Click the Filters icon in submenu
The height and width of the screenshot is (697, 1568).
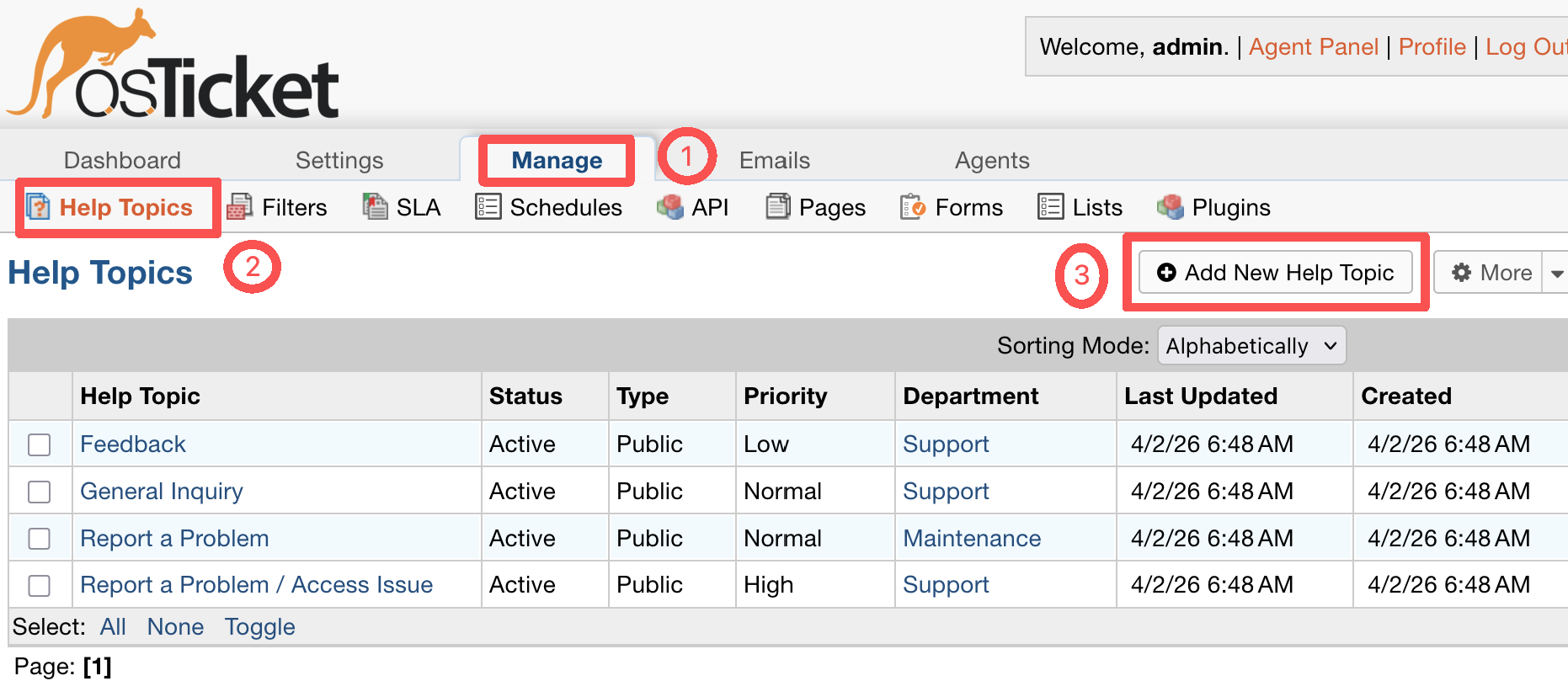pyautogui.click(x=240, y=207)
